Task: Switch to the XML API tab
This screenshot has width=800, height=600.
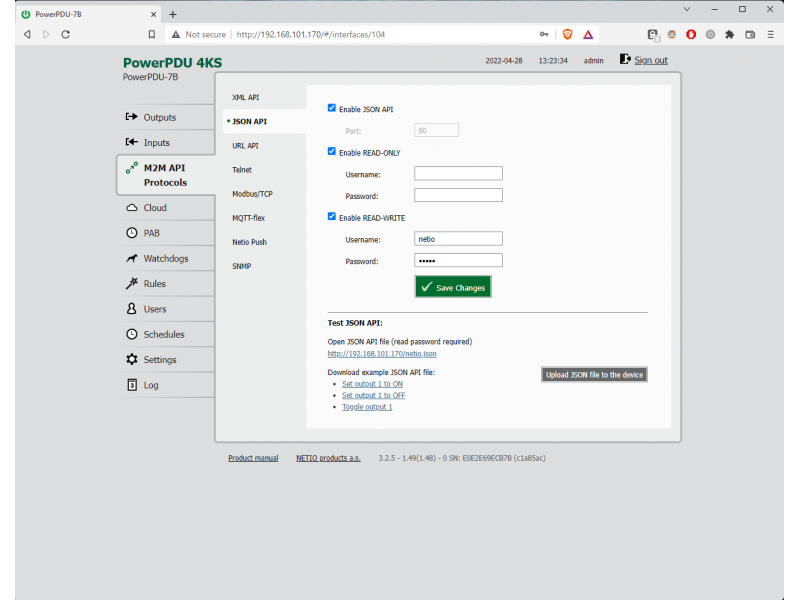Action: [245, 97]
